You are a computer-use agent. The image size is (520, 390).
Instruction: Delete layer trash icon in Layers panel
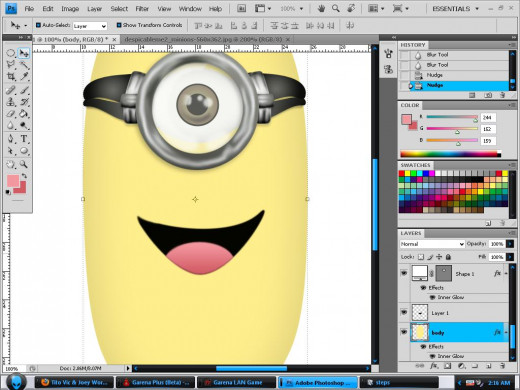click(502, 366)
